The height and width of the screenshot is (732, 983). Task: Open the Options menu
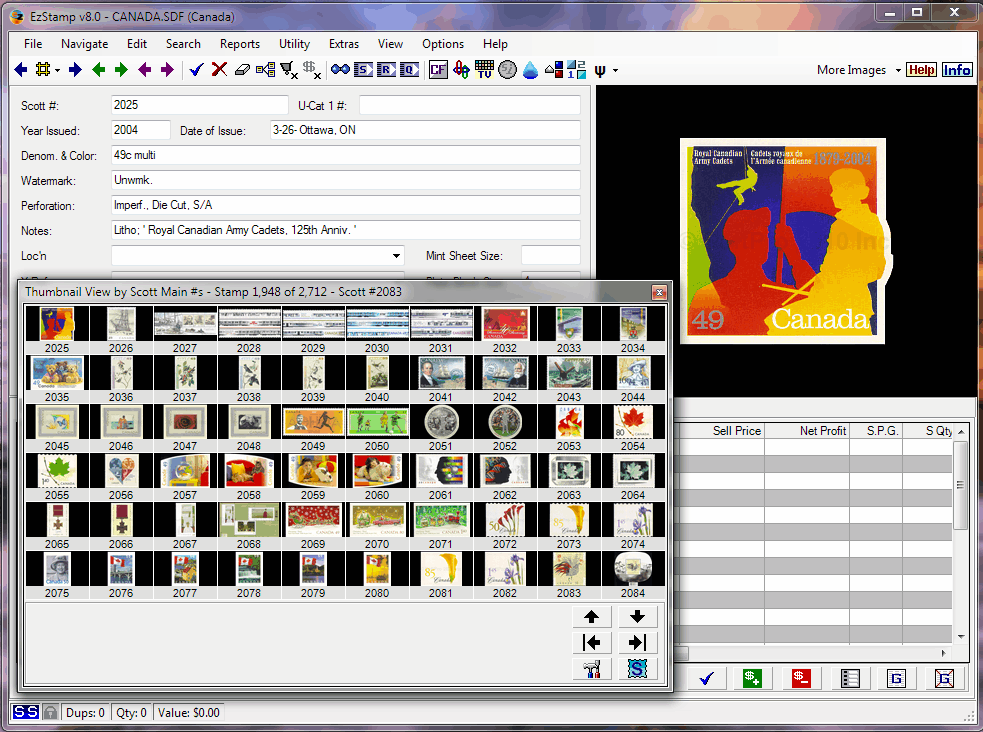[x=443, y=44]
